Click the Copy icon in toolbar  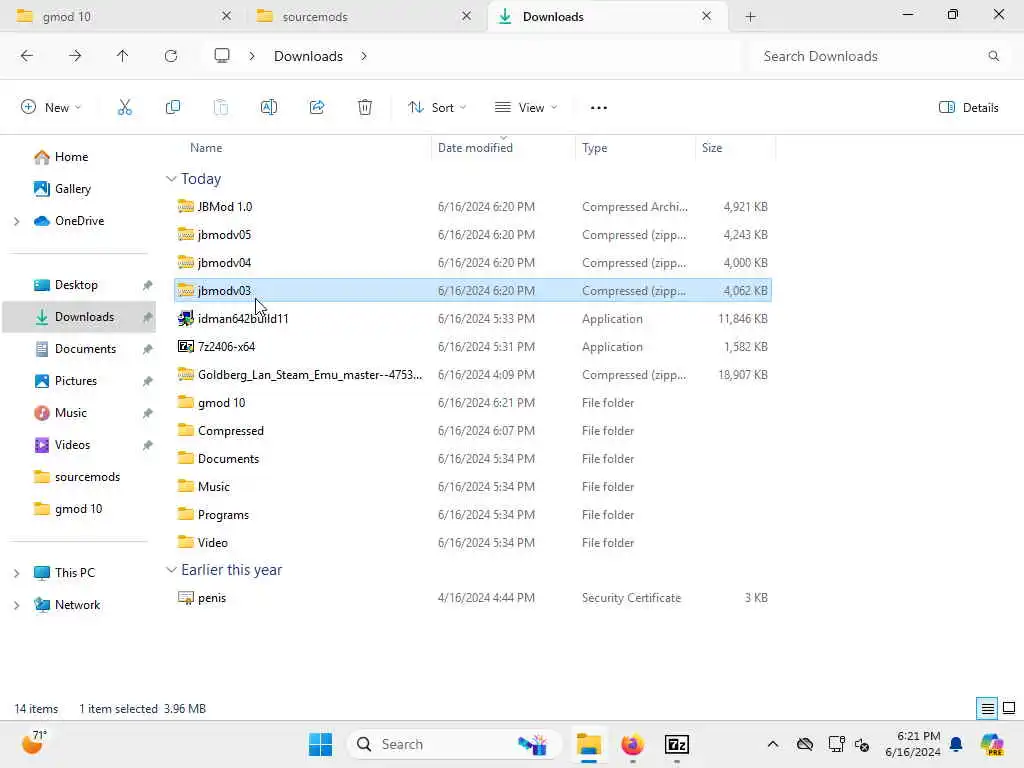click(172, 108)
